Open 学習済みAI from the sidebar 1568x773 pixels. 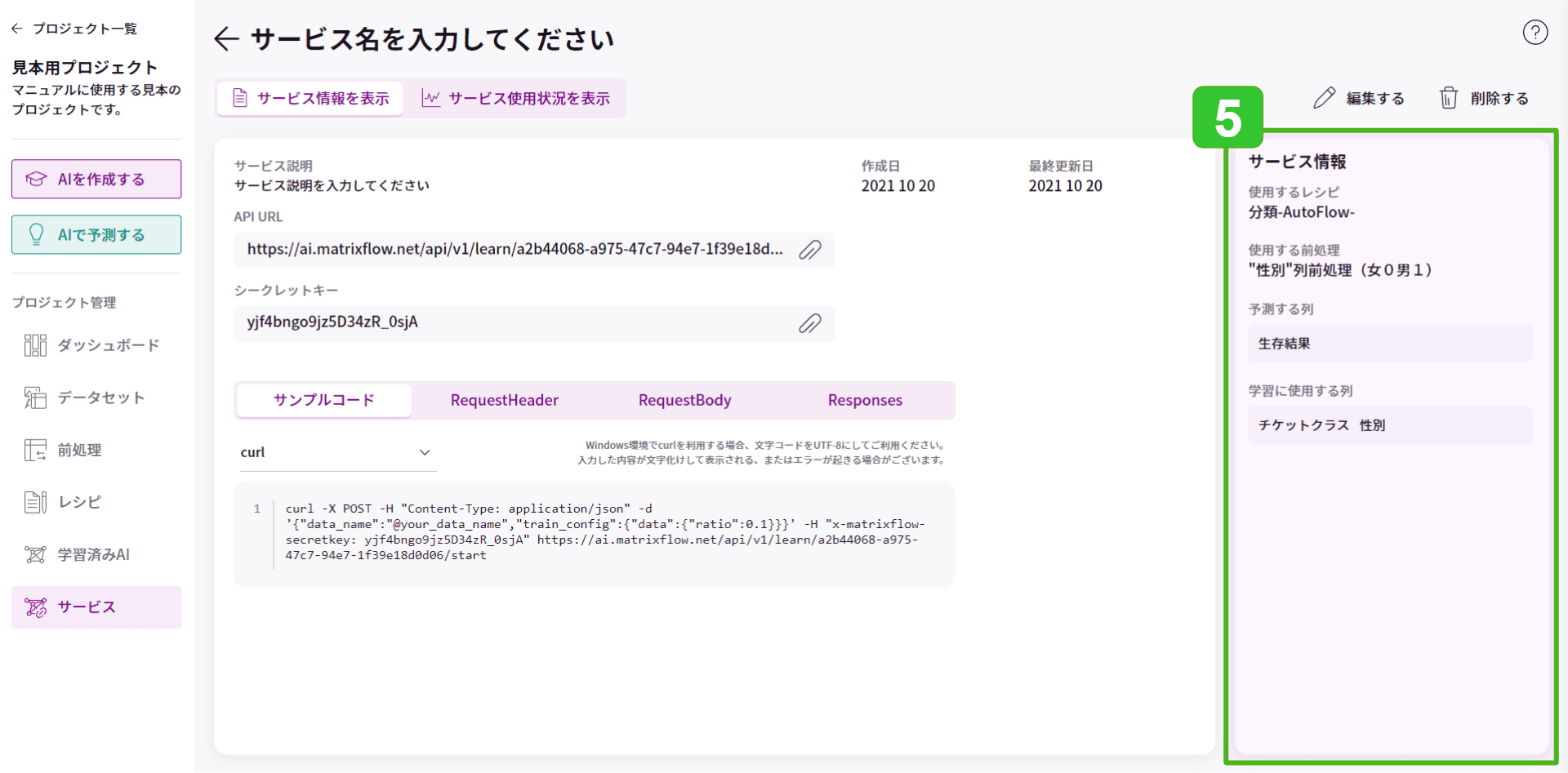click(x=96, y=555)
